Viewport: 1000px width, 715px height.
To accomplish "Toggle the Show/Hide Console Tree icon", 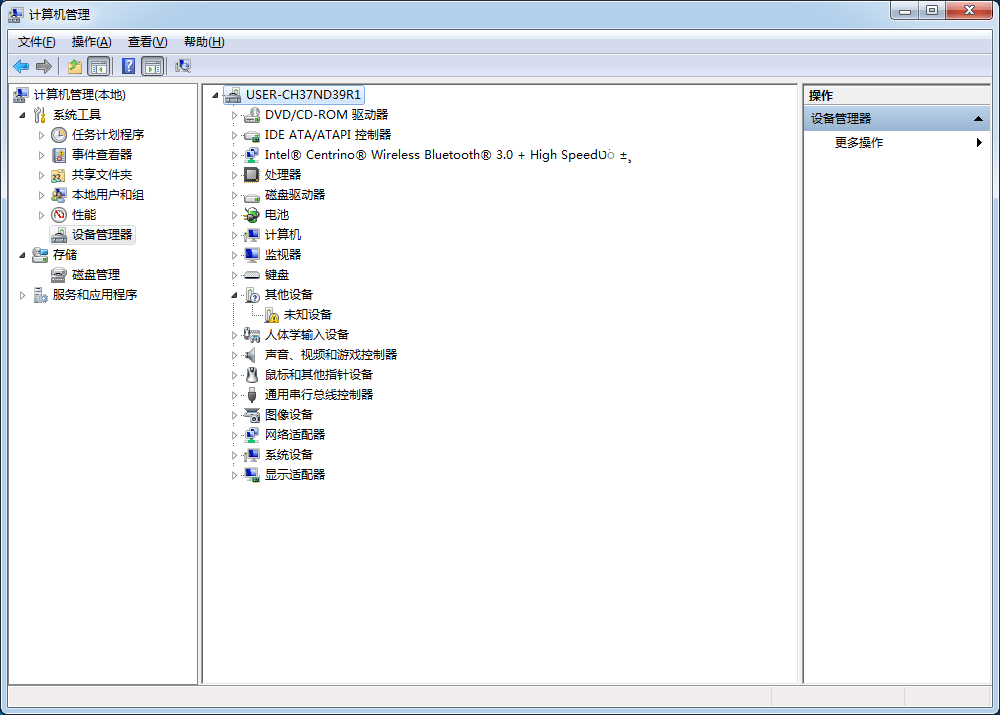I will tap(99, 66).
